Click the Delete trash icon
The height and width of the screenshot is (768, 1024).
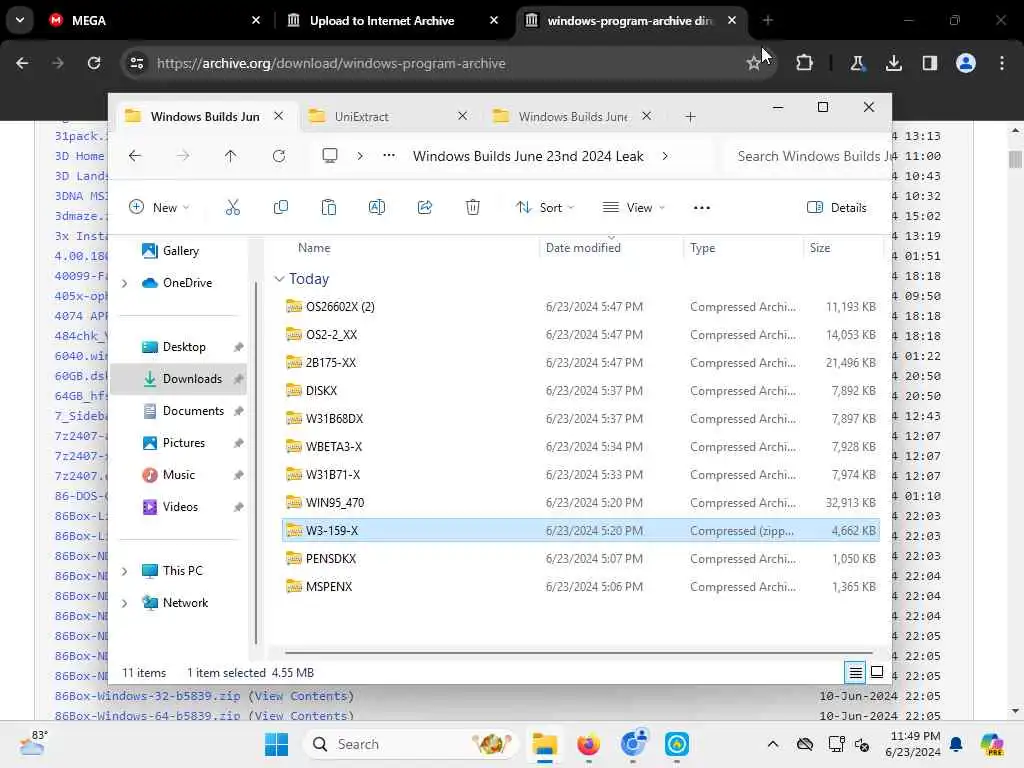473,208
